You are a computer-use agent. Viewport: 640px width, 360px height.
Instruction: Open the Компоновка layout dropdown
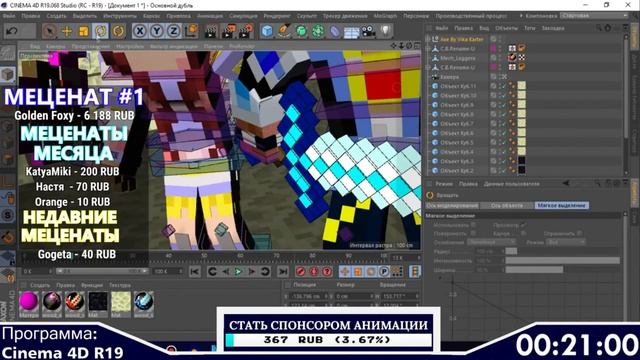595,16
